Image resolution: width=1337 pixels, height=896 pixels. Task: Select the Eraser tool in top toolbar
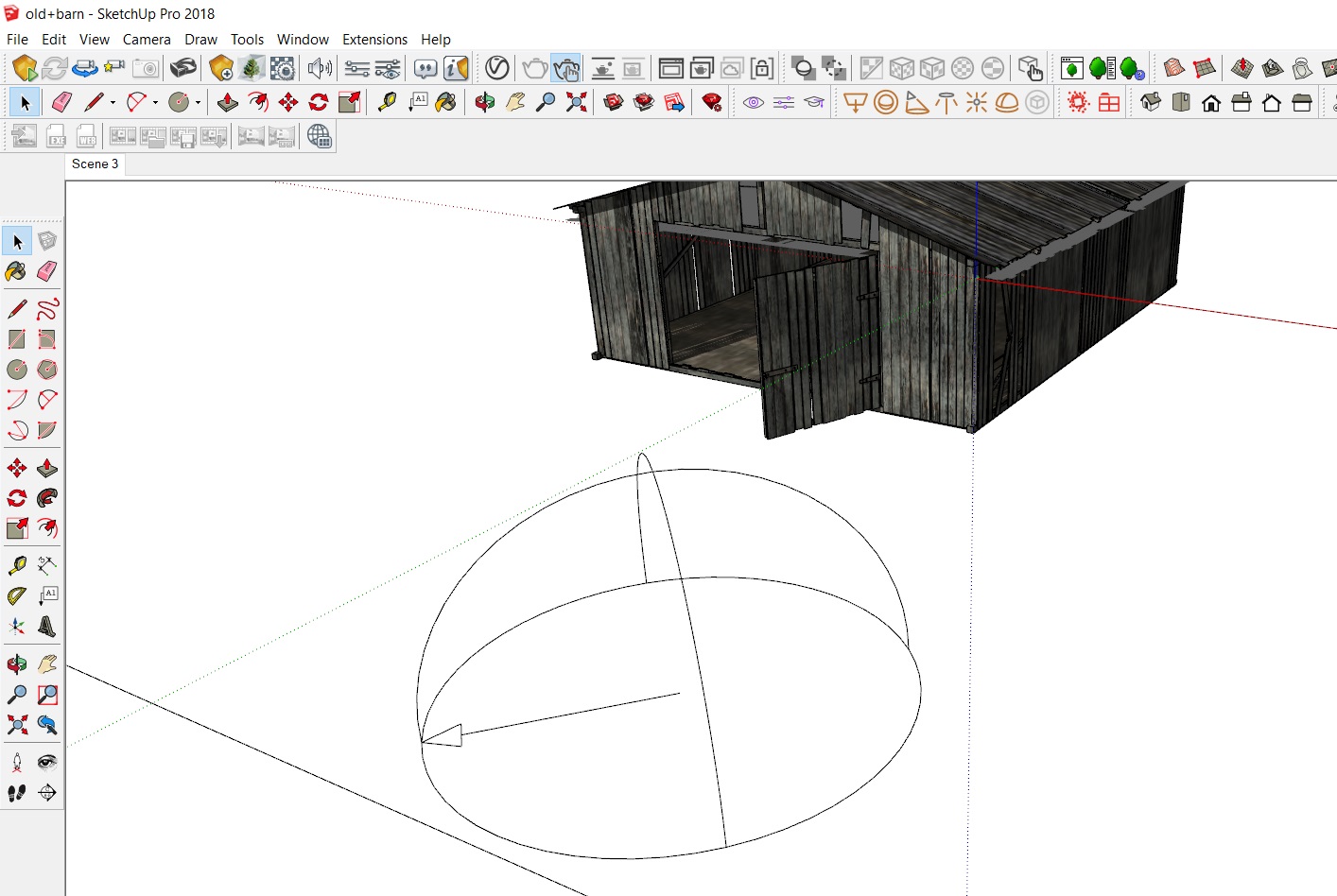61,102
